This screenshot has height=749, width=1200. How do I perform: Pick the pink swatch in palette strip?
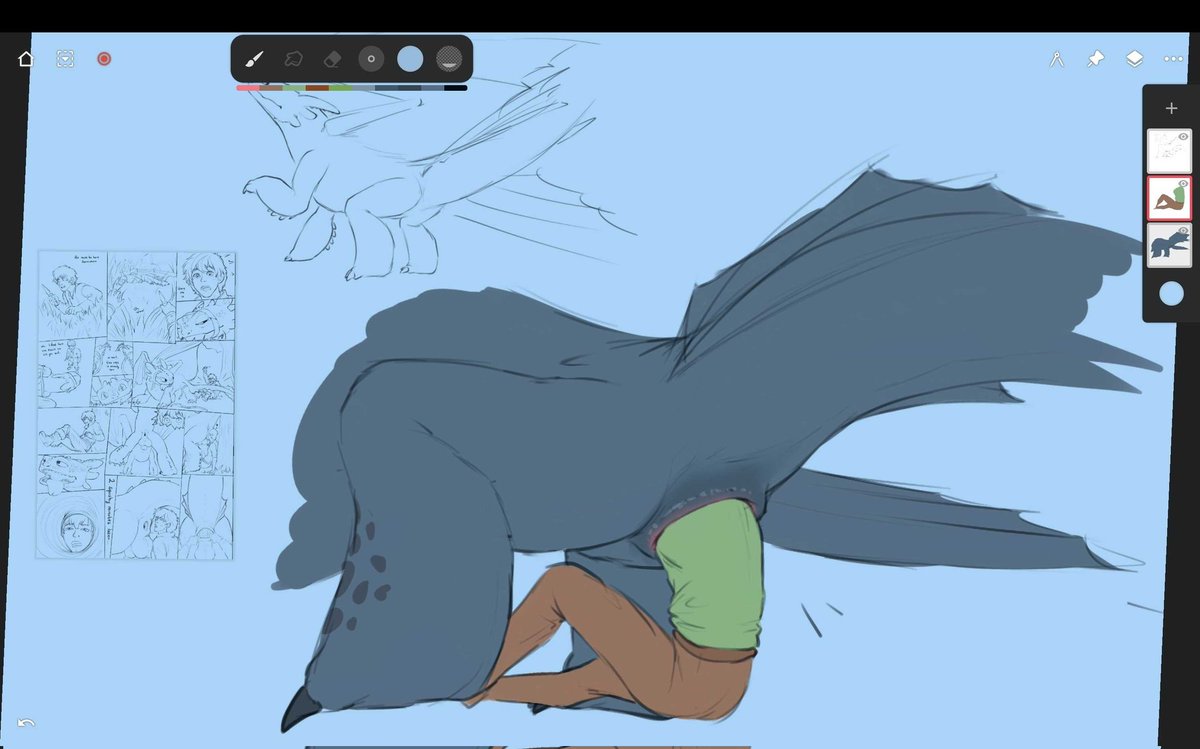tap(248, 88)
